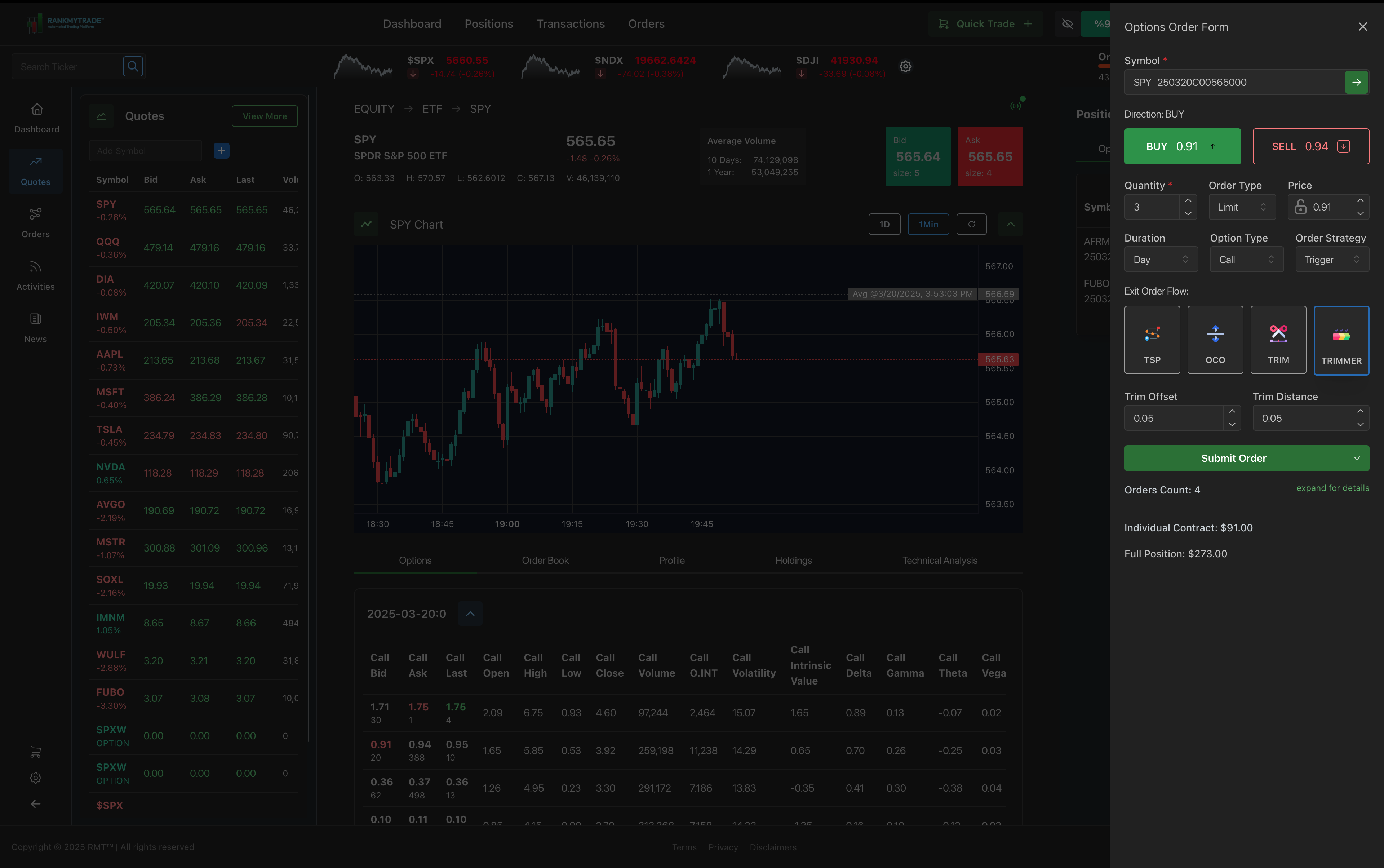Image resolution: width=1384 pixels, height=868 pixels.
Task: Select the OCO exit order flow
Action: [1215, 340]
